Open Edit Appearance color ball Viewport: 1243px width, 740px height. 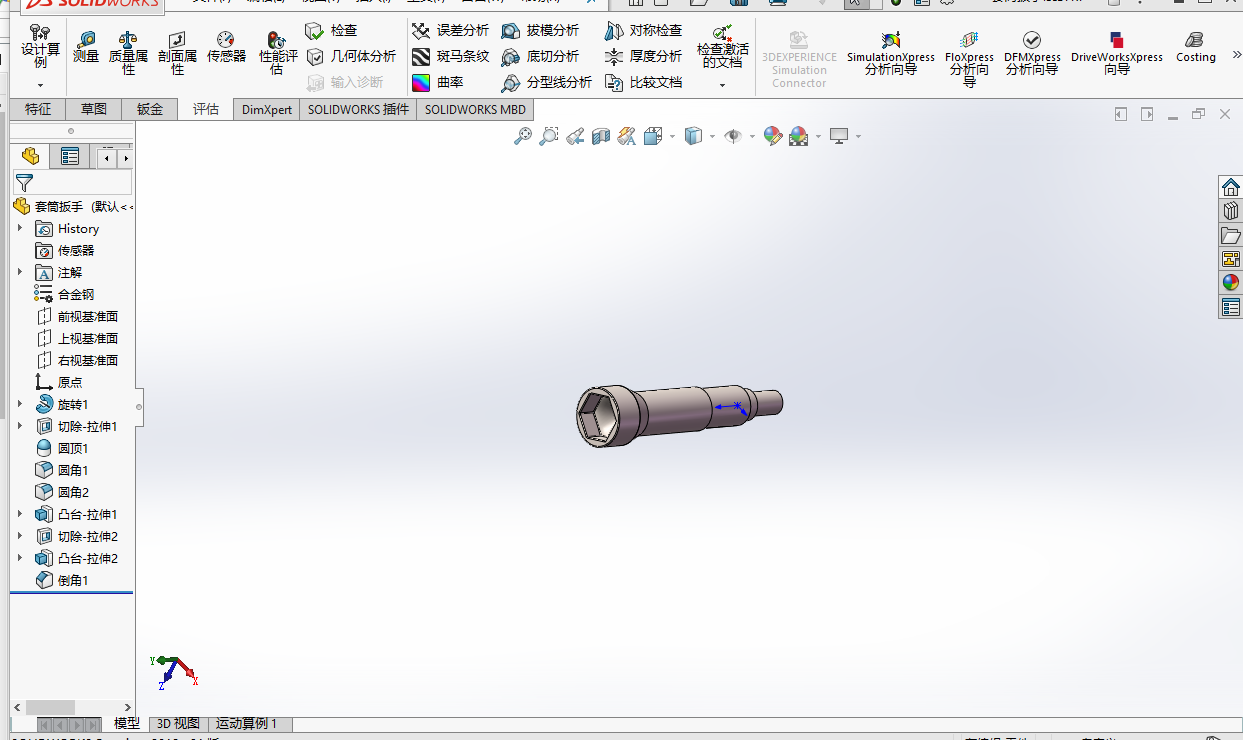772,136
